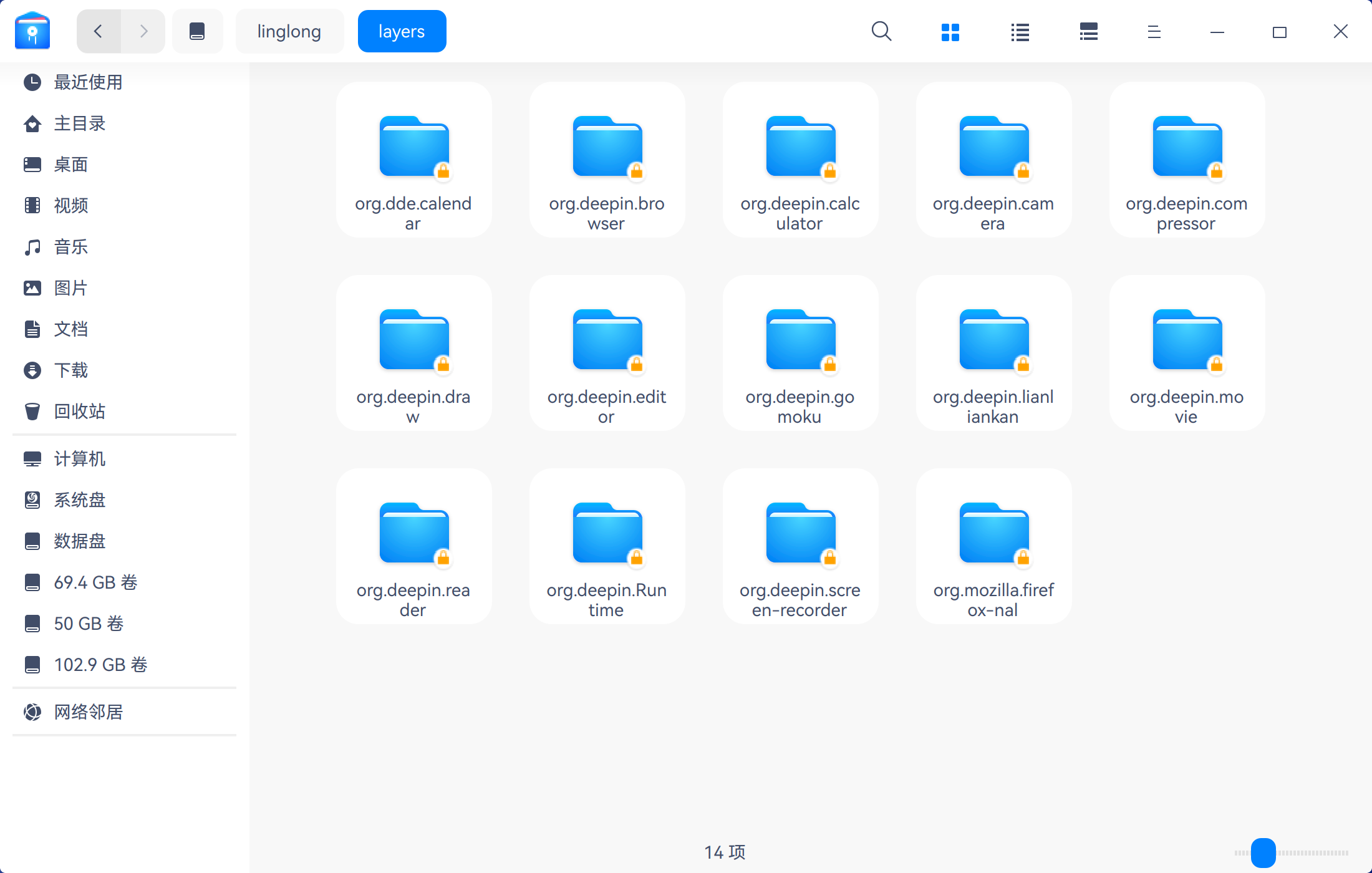Image resolution: width=1372 pixels, height=873 pixels.
Task: Open 计算机 computer in sidebar
Action: coord(80,458)
